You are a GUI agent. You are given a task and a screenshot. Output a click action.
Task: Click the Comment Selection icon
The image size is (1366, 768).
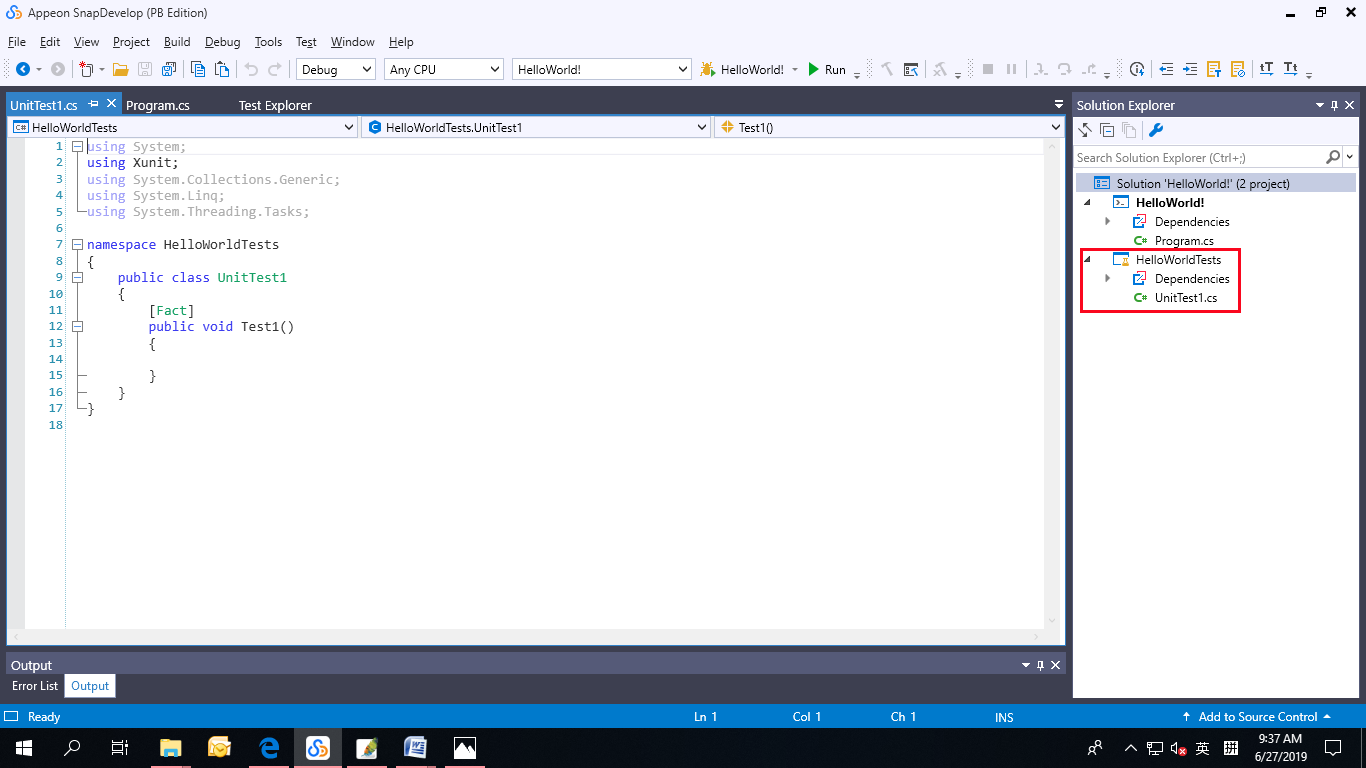pos(1214,69)
